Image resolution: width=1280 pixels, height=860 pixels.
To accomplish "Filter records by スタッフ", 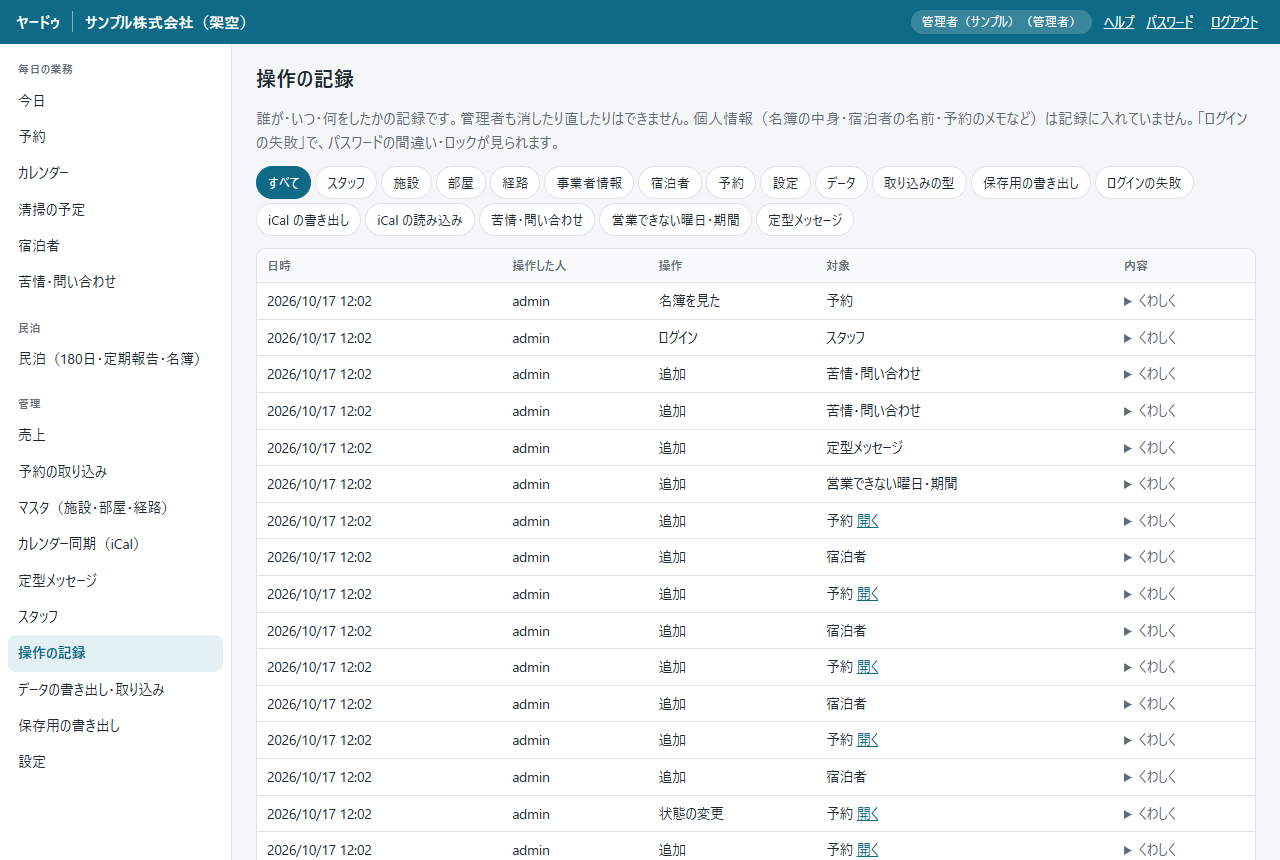I will (346, 183).
